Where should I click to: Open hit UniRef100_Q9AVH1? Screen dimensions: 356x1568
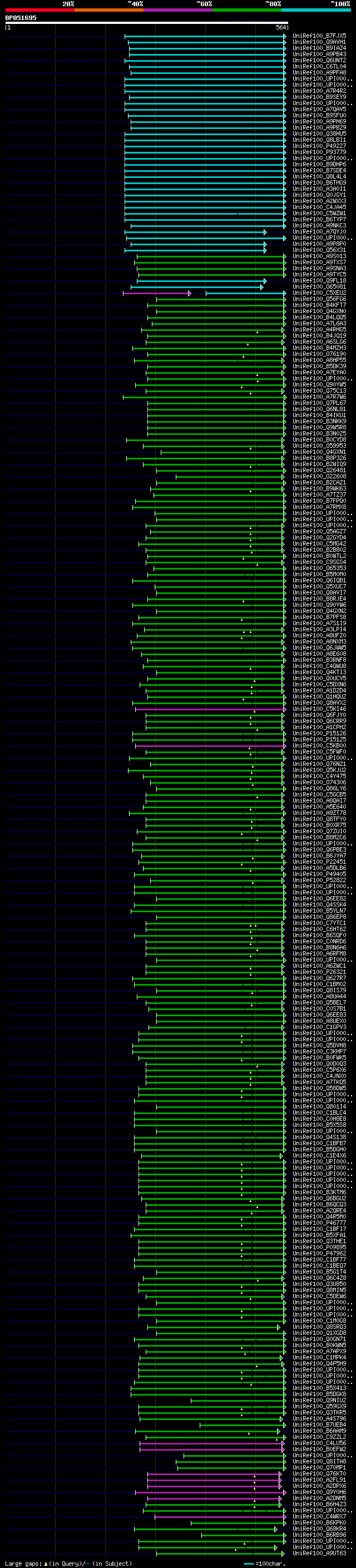(x=319, y=42)
